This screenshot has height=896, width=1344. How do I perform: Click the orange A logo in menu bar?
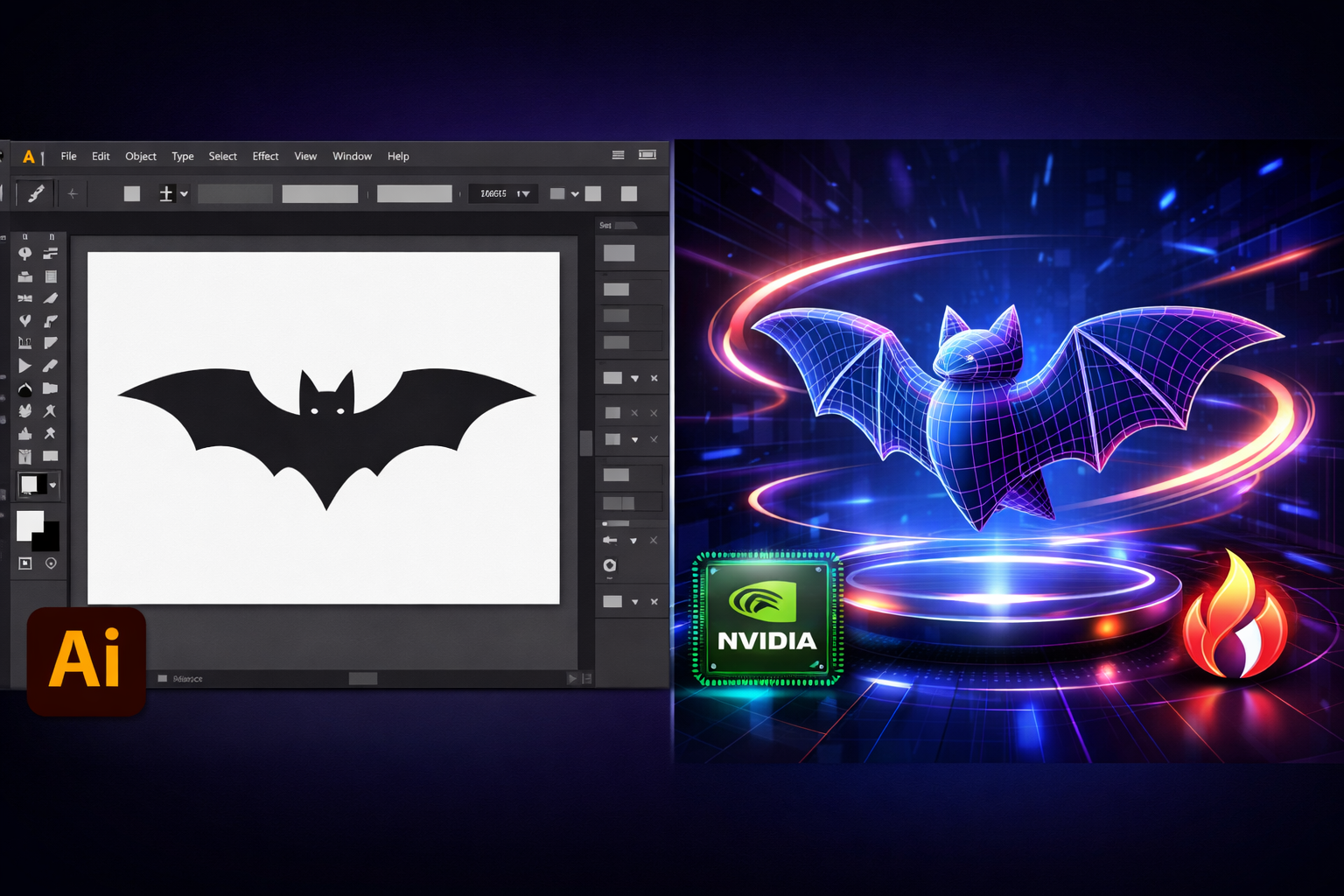29,157
